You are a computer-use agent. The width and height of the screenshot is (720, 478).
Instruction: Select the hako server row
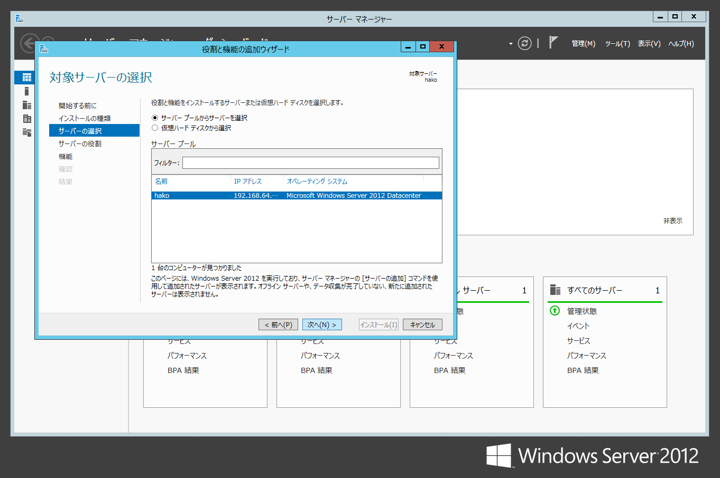pos(297,195)
